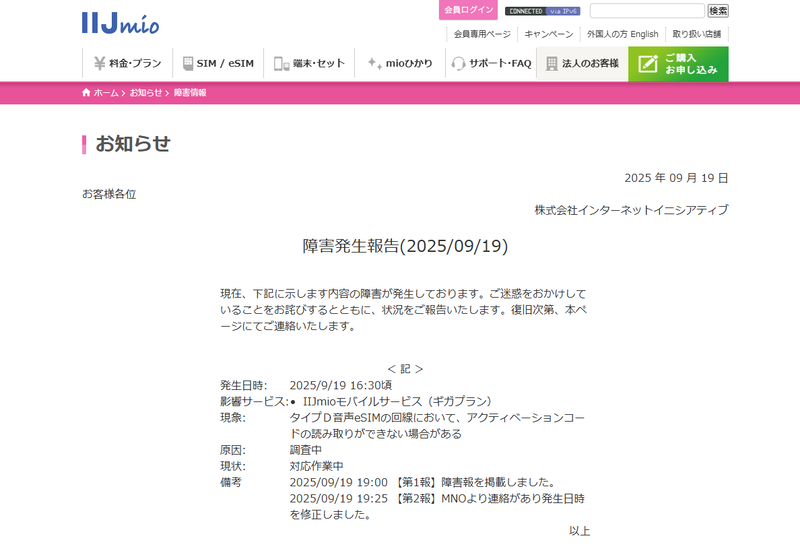Go to お知らせ in the breadcrumb
This screenshot has width=800, height=559.
click(145, 92)
